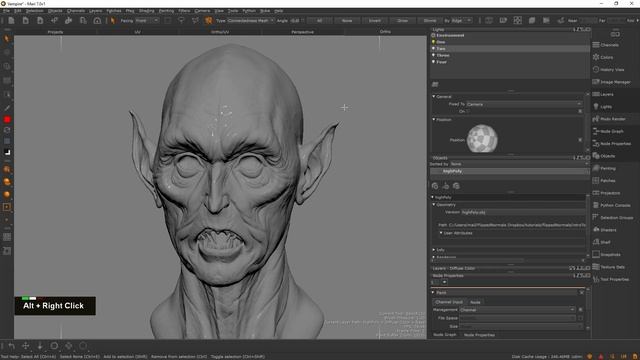This screenshot has height=360, width=640.
Task: Select the arrow Select tool in left toolbar
Action: point(7,39)
